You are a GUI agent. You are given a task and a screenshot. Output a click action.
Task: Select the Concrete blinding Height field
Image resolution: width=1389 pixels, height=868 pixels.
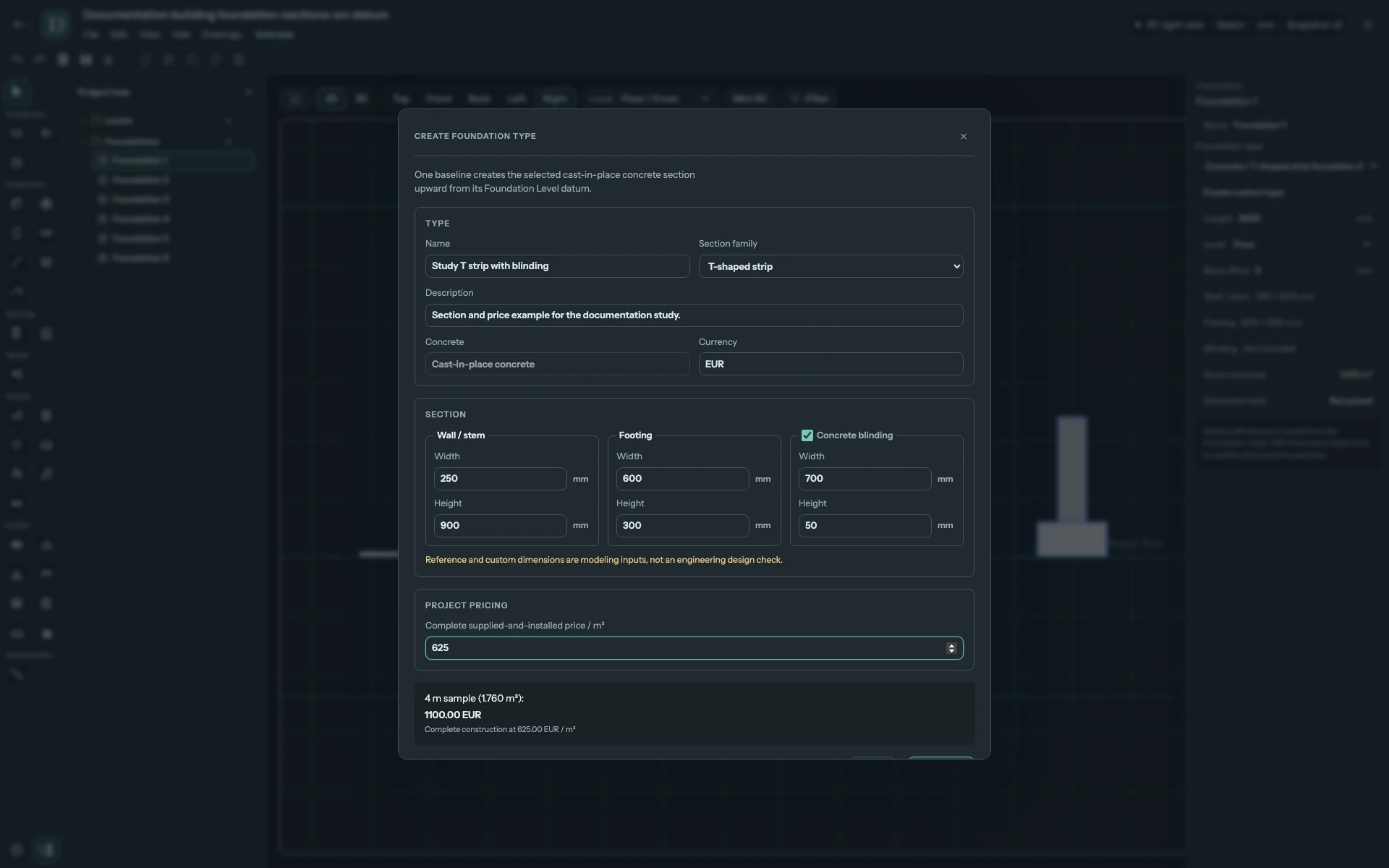[865, 526]
